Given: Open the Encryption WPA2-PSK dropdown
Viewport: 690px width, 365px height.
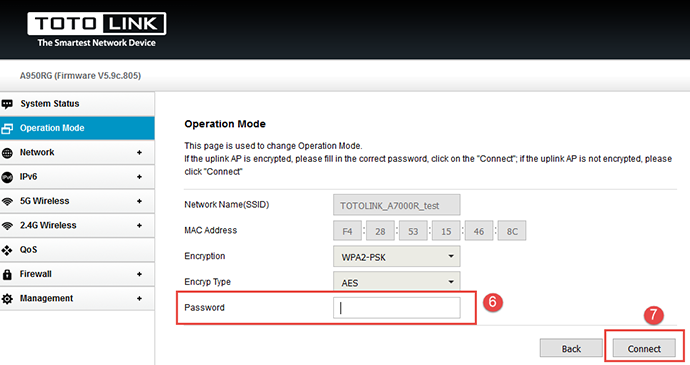Looking at the screenshot, I should (396, 257).
